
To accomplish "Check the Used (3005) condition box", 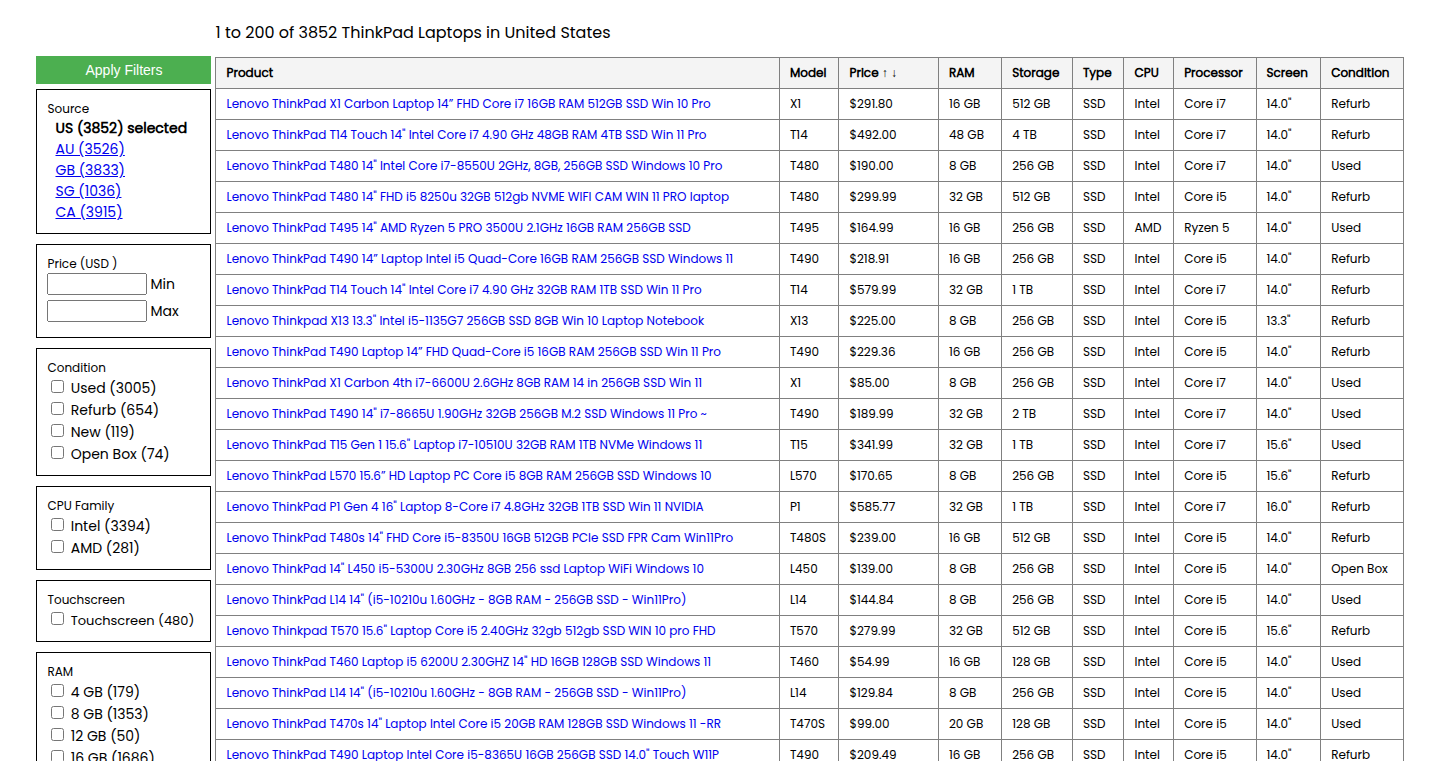I will click(58, 387).
